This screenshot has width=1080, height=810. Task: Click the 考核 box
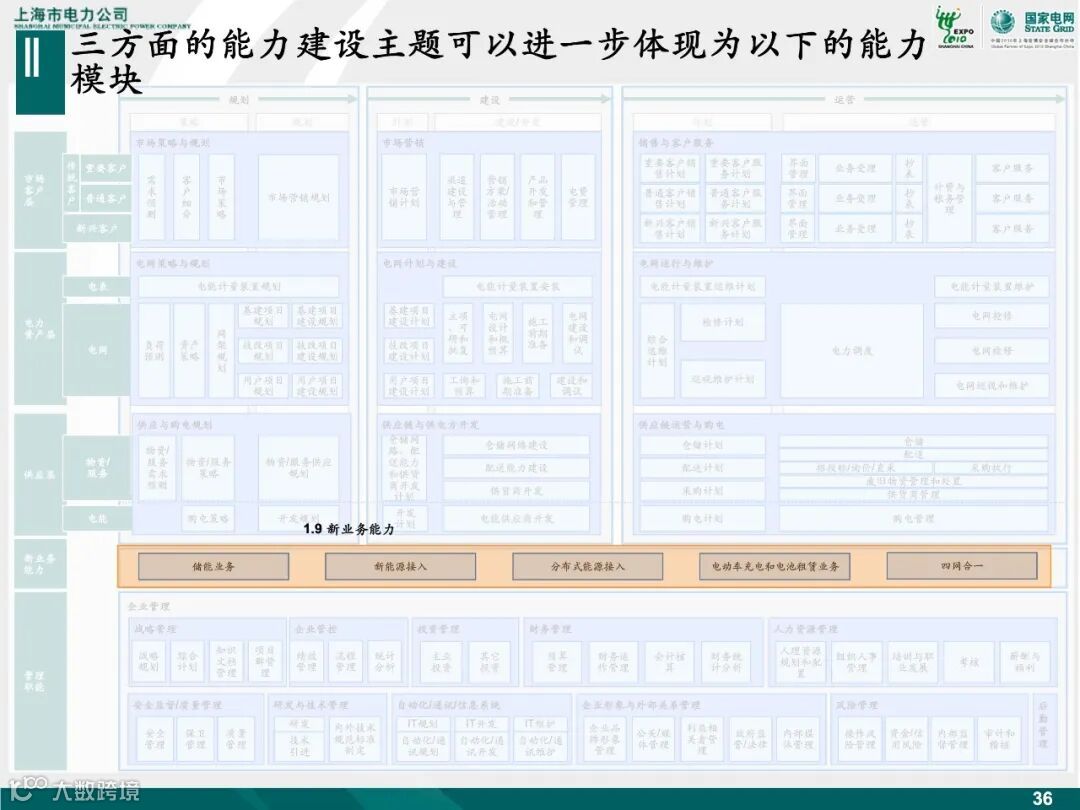pos(969,661)
